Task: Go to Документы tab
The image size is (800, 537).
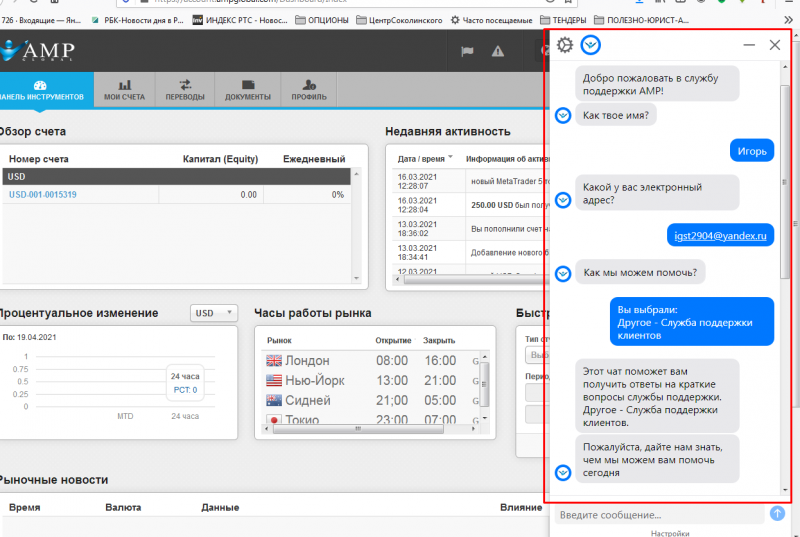Action: (247, 90)
